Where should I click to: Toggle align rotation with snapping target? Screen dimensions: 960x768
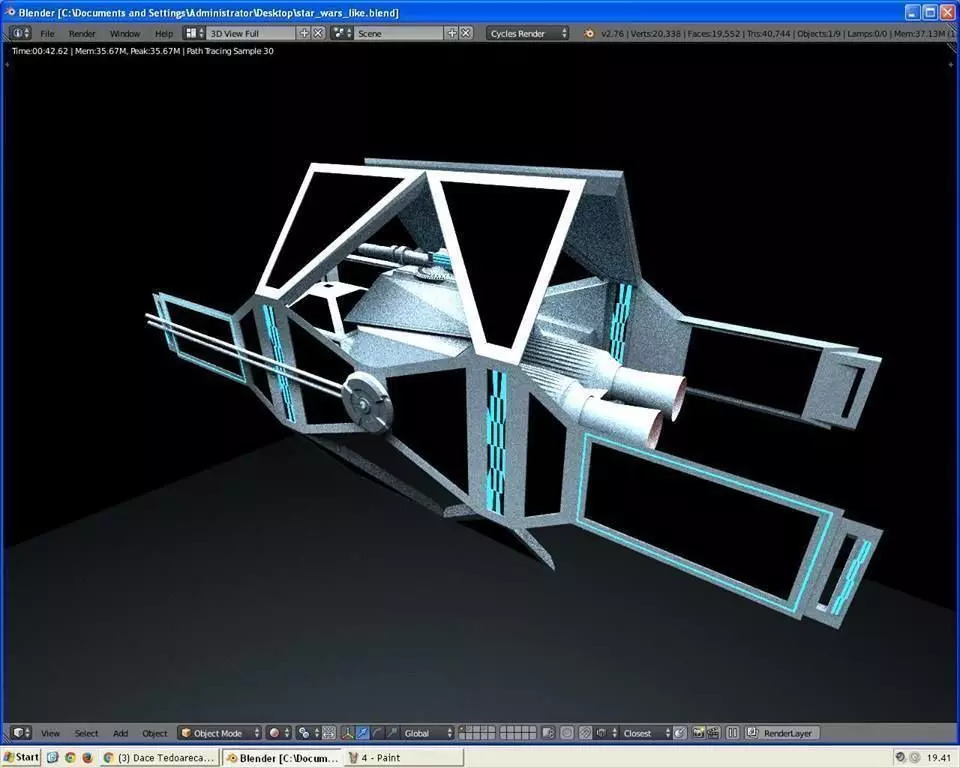click(x=680, y=732)
